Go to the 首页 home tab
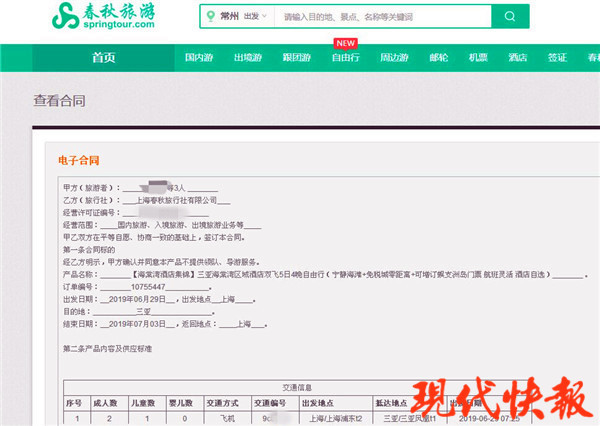Viewport: 600px width, 426px height. point(104,59)
